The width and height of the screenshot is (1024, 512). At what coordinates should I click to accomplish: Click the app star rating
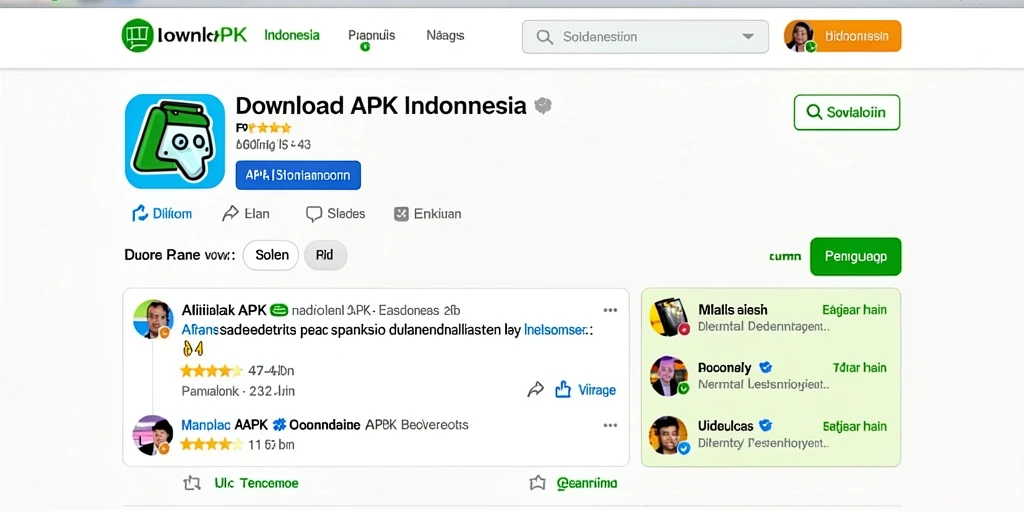pos(268,128)
